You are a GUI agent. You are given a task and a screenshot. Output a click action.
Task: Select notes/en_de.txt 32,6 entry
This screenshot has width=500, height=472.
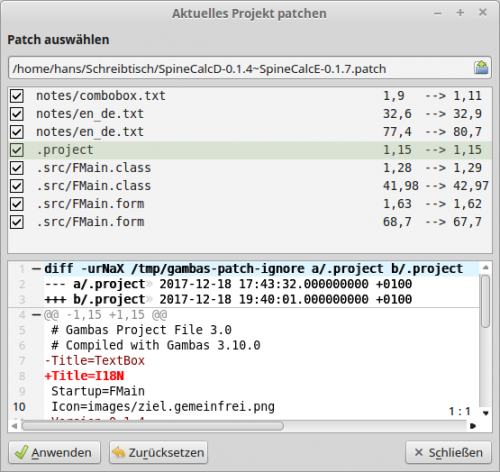pyautogui.click(x=250, y=114)
